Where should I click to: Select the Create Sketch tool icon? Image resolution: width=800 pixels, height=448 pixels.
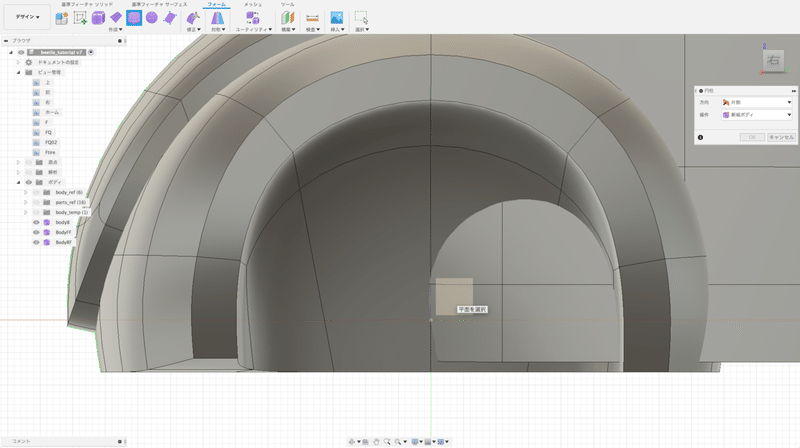pyautogui.click(x=80, y=18)
